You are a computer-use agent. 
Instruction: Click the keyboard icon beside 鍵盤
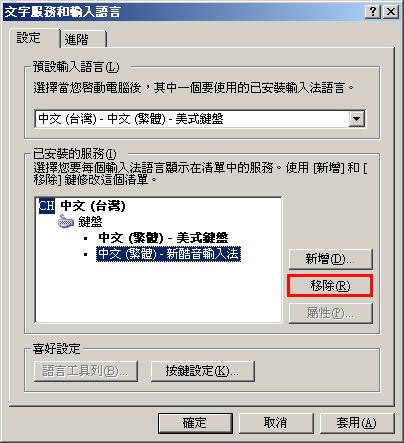pos(66,222)
